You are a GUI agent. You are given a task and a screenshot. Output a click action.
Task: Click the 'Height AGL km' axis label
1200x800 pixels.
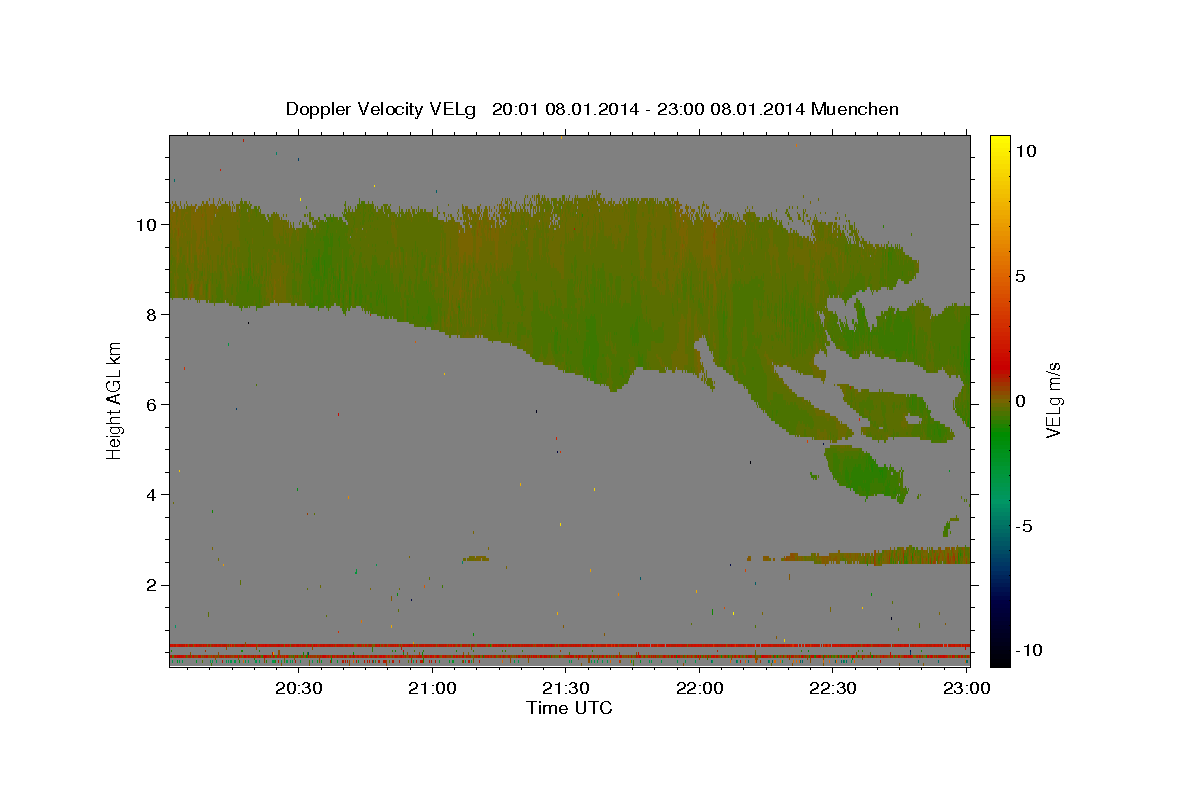[115, 400]
